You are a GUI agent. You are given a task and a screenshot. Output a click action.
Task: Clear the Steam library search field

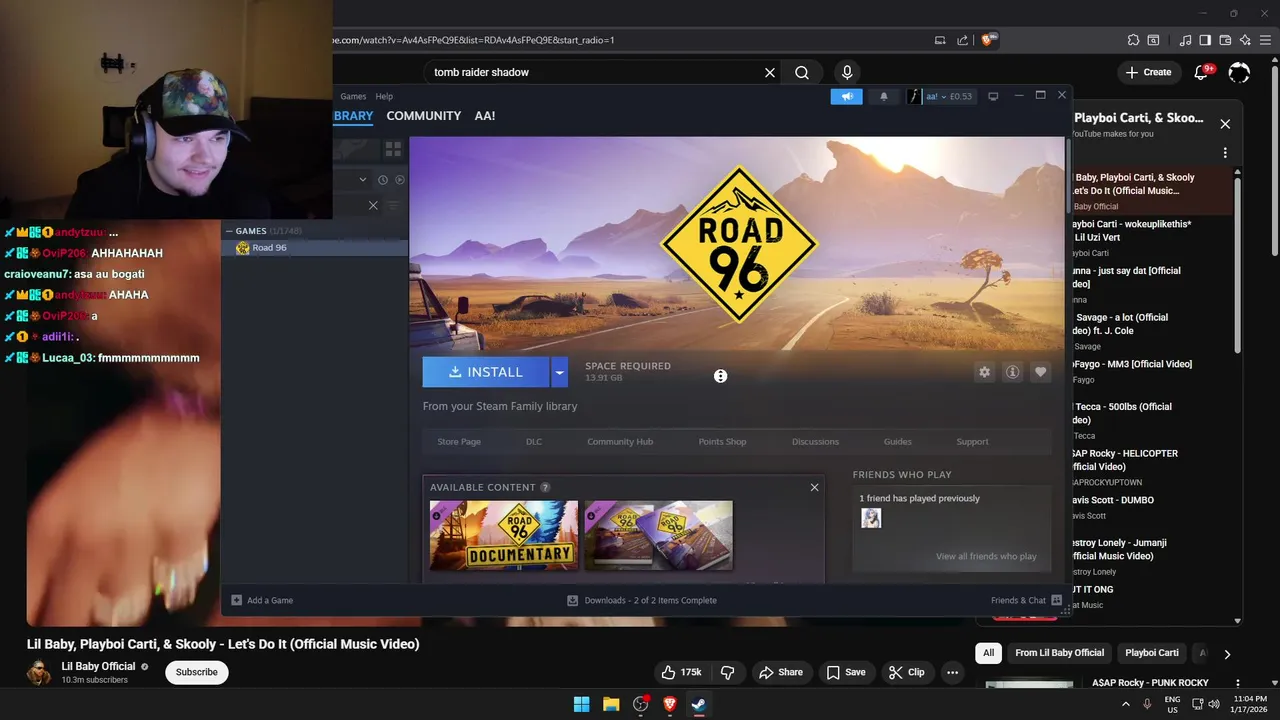373,205
